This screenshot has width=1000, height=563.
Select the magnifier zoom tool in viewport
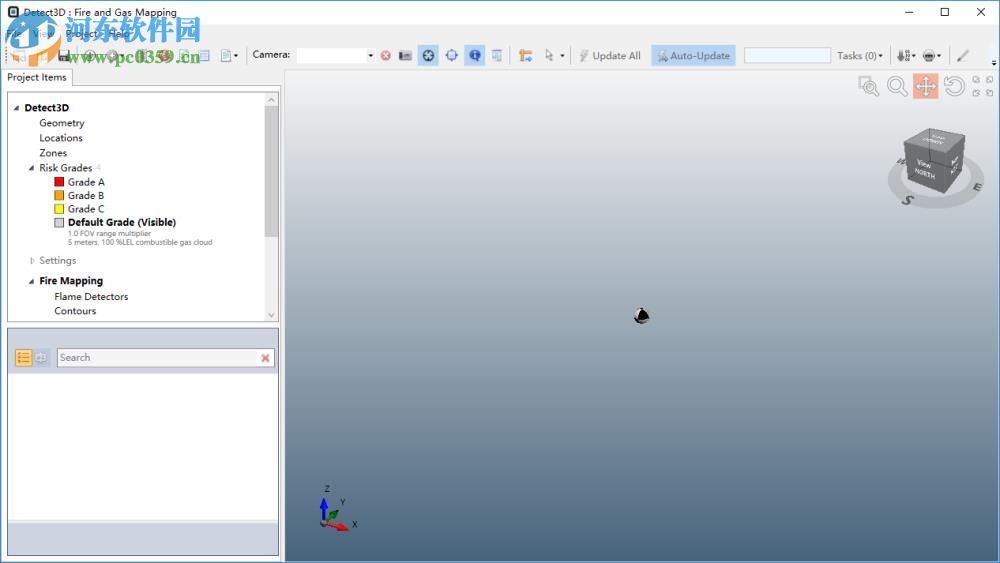point(897,86)
